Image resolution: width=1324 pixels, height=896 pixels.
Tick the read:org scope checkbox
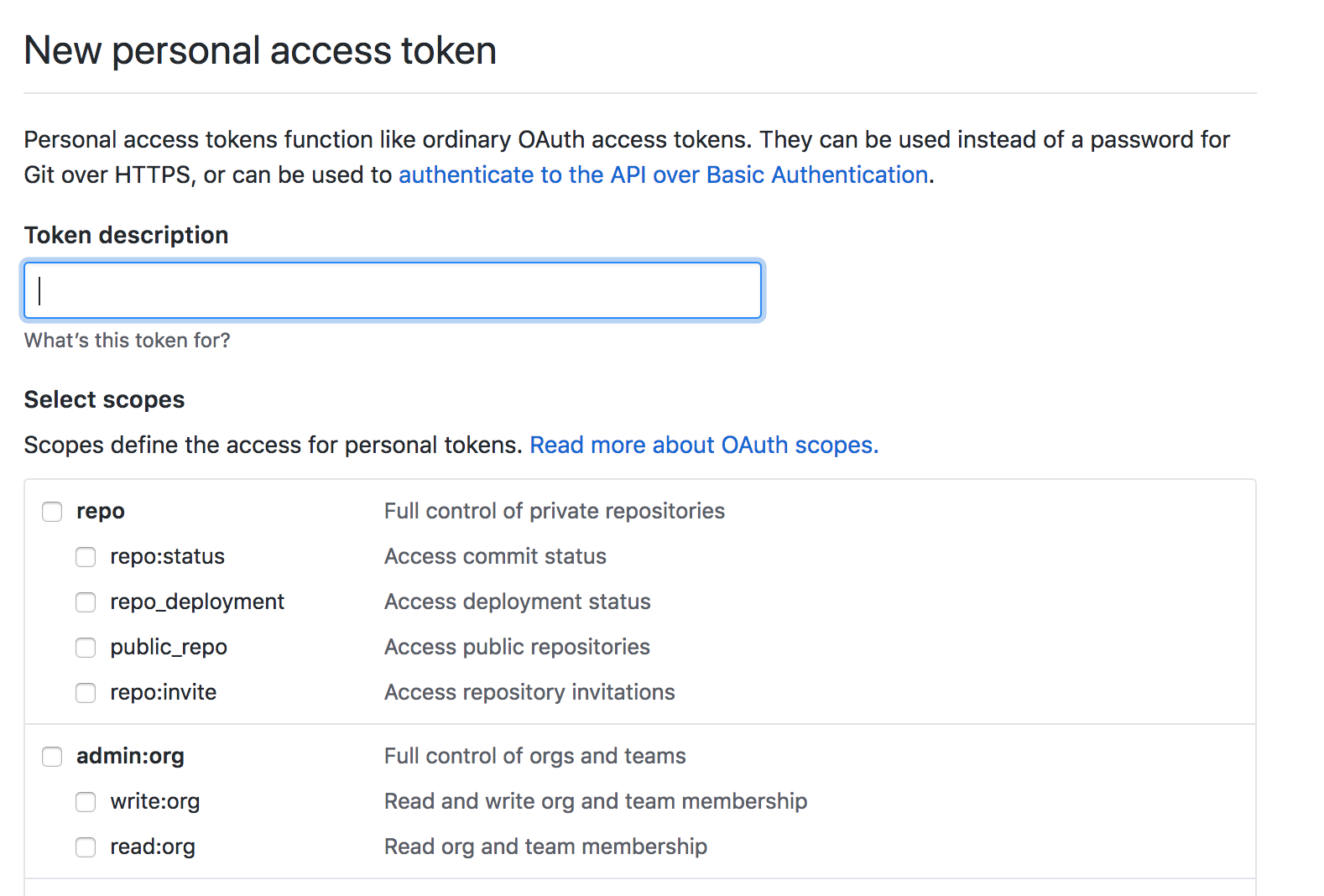[86, 847]
